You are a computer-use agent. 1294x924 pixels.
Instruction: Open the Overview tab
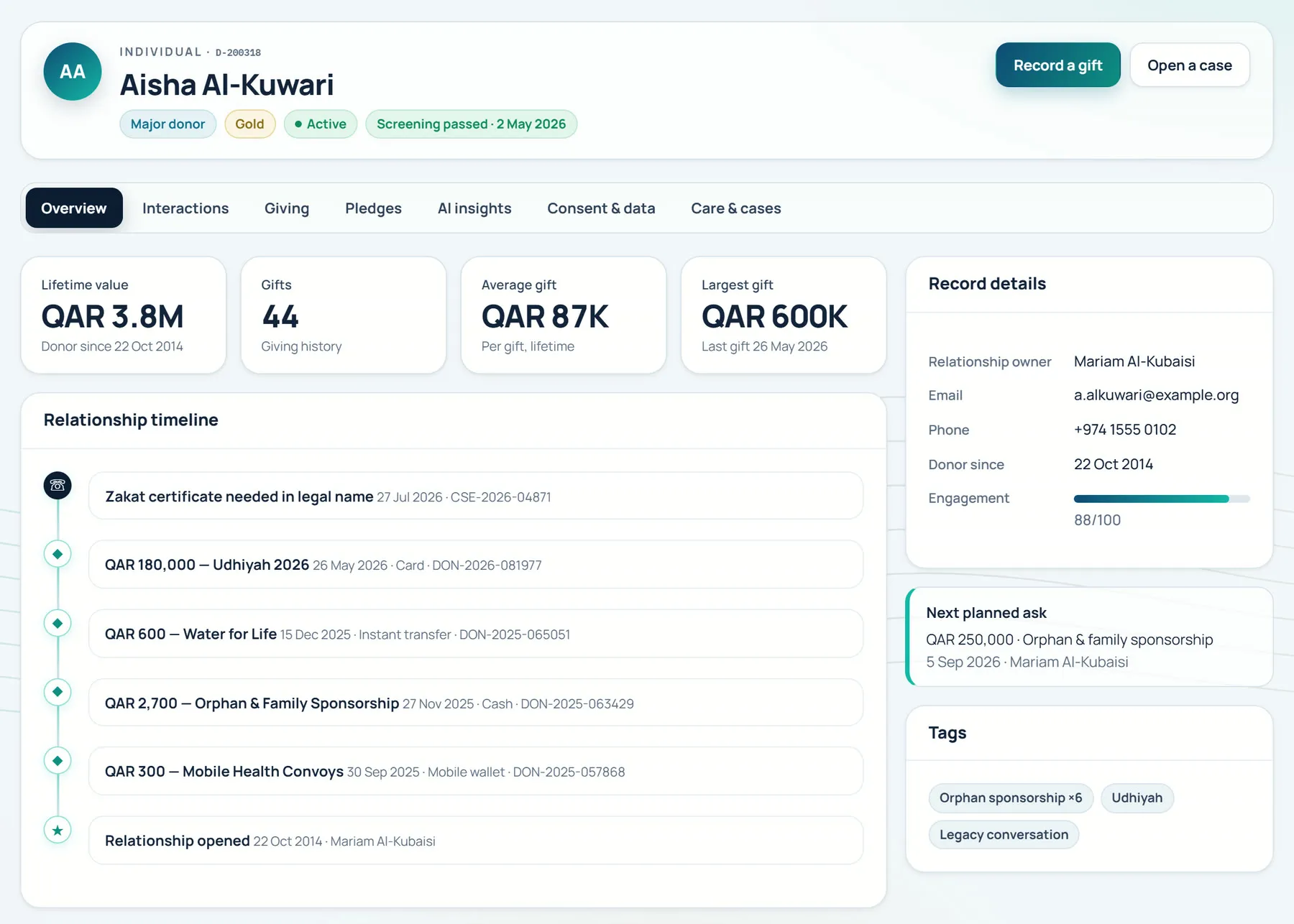[74, 208]
